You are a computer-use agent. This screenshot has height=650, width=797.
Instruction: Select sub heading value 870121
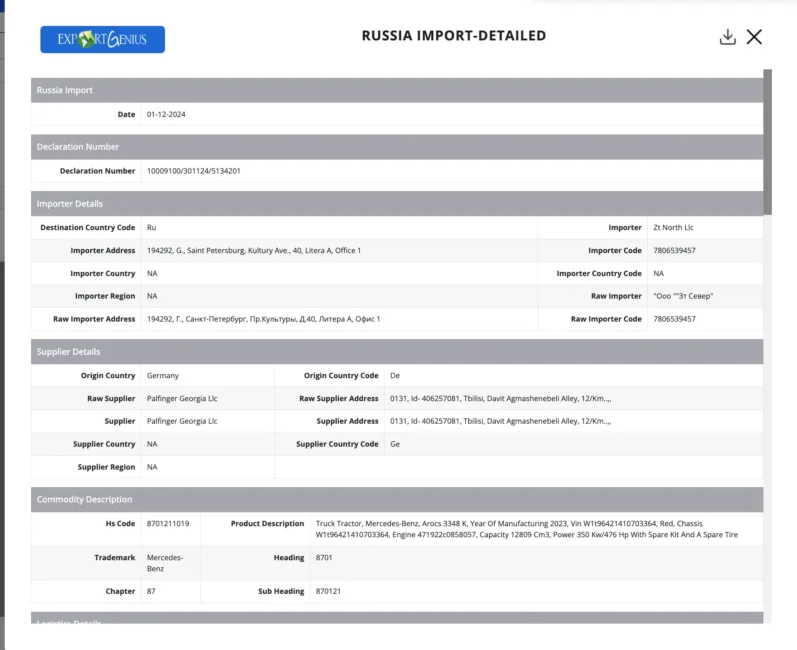click(328, 592)
